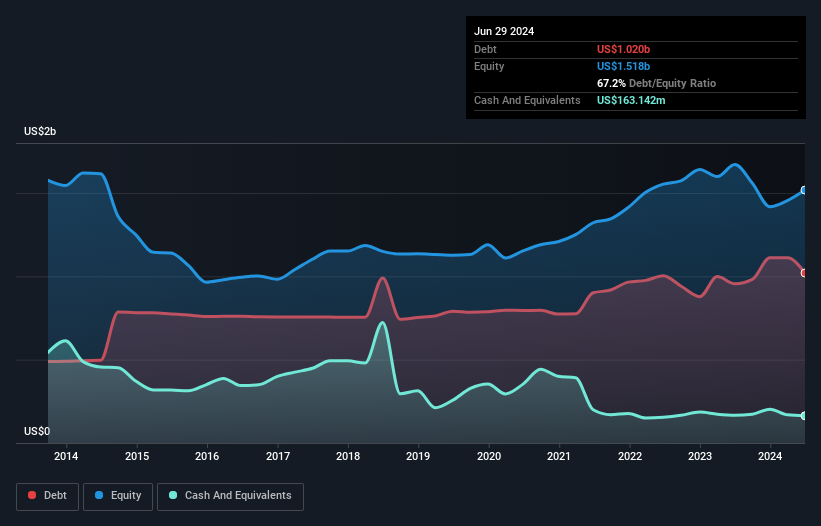Toggle the Debt series legend button
Screen dimensions: 821x526
pyautogui.click(x=48, y=496)
